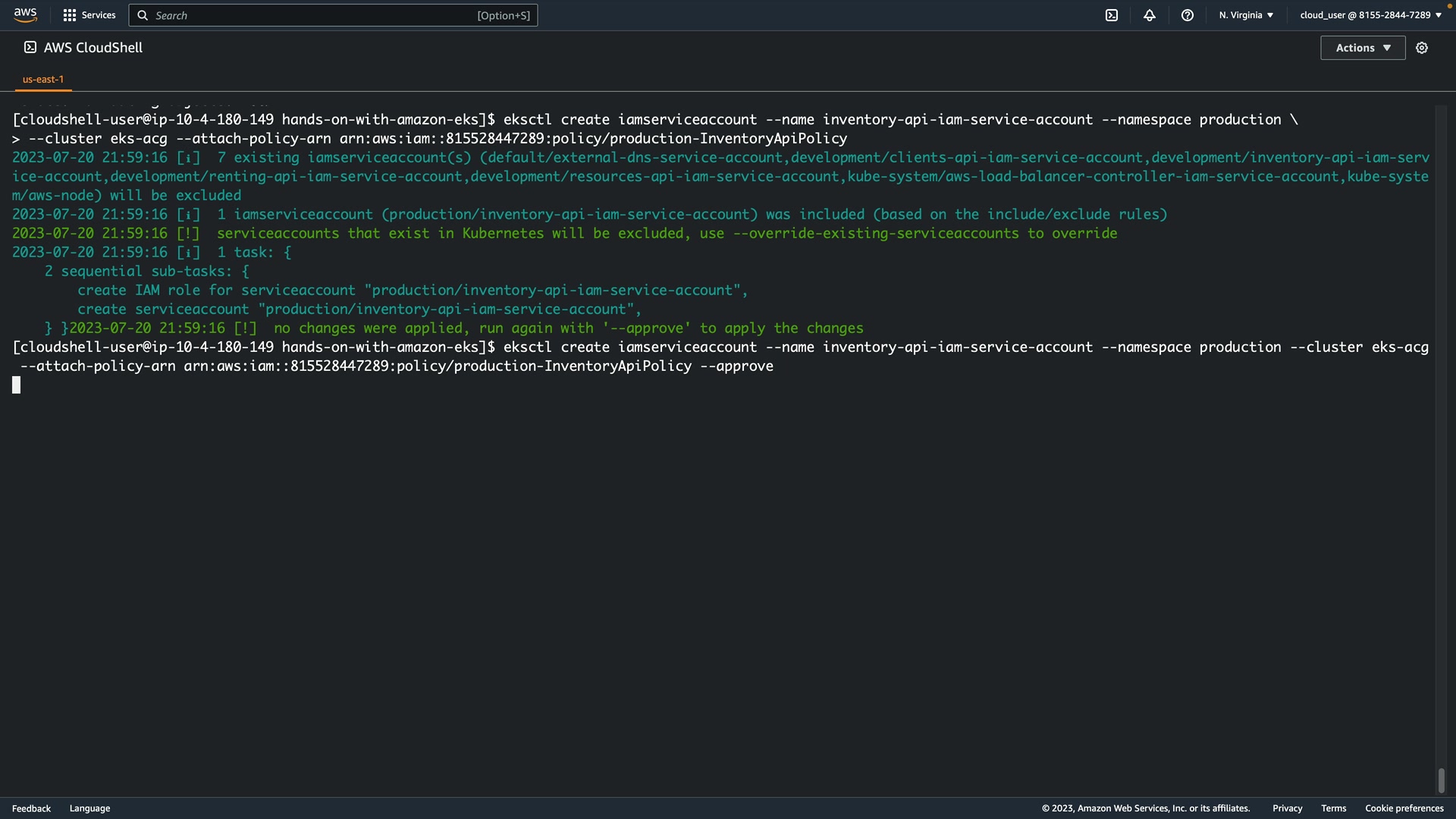Click the Feedback link in footer

pyautogui.click(x=31, y=808)
